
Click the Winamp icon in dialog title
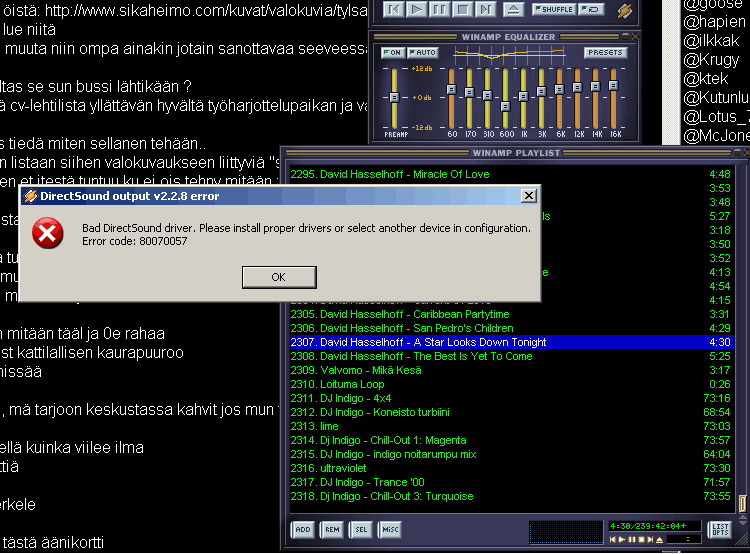coord(31,196)
